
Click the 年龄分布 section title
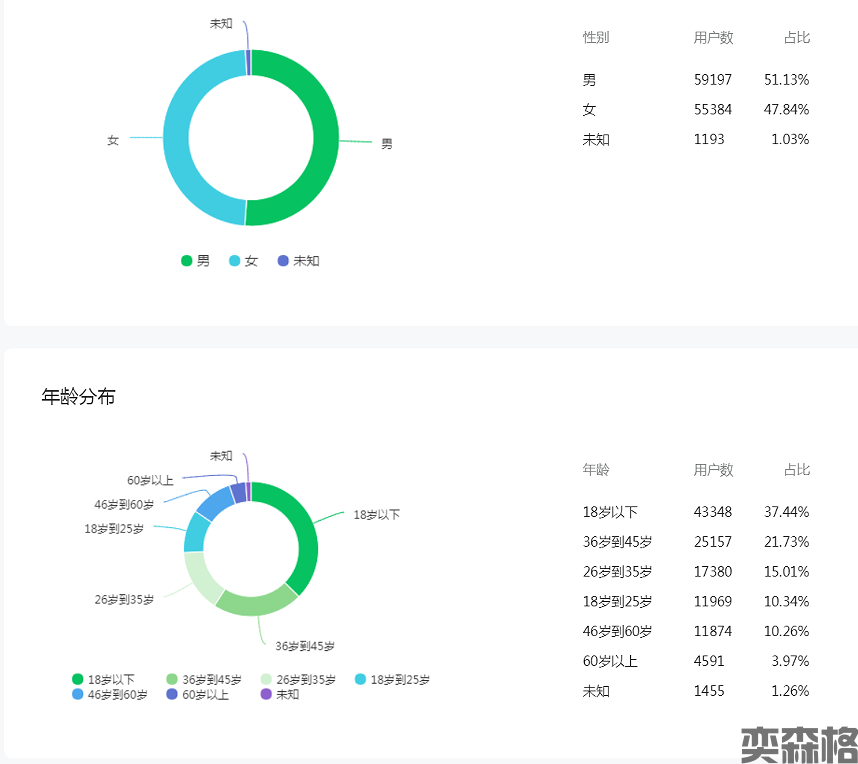78,397
